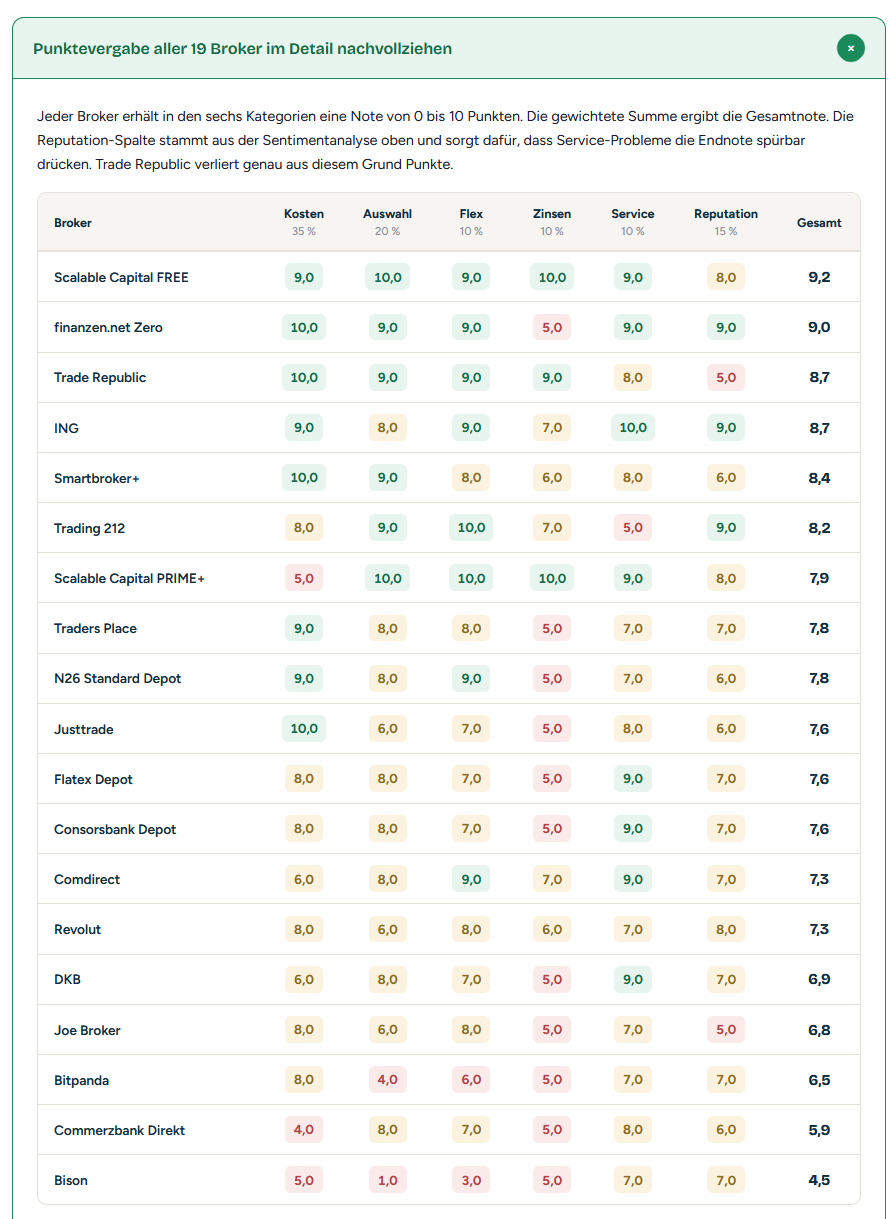Click the Trade Republic broker name
Viewport: 892px width, 1219px height.
point(100,377)
